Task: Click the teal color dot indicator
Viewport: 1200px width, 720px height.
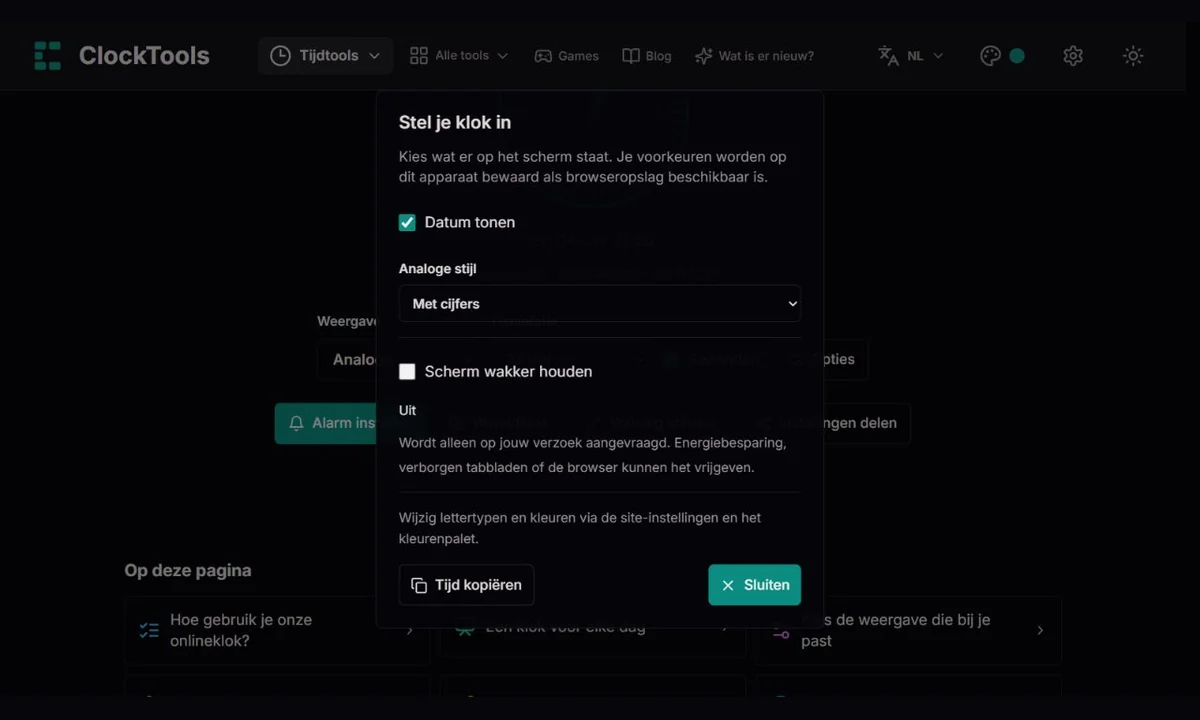Action: [1017, 56]
